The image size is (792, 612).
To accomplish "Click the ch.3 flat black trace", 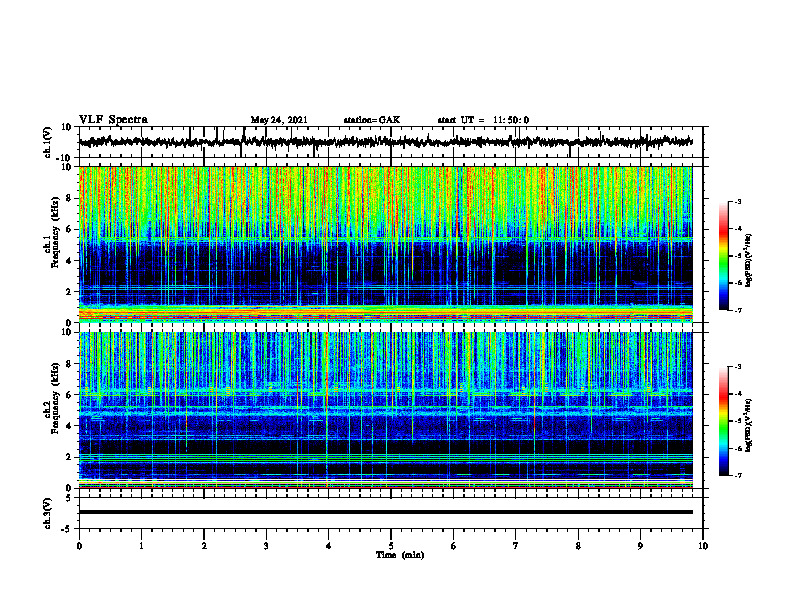I will (385, 512).
